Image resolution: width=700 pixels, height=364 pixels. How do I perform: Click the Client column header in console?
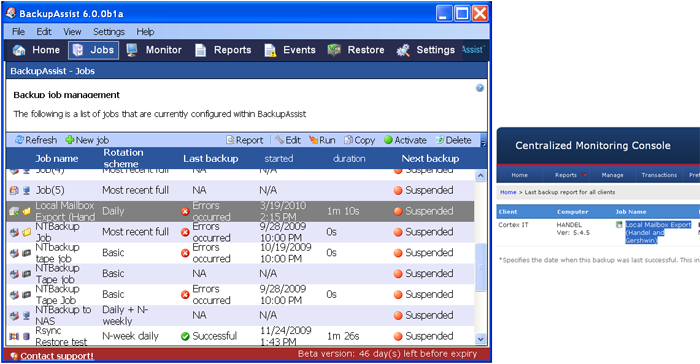click(x=508, y=212)
